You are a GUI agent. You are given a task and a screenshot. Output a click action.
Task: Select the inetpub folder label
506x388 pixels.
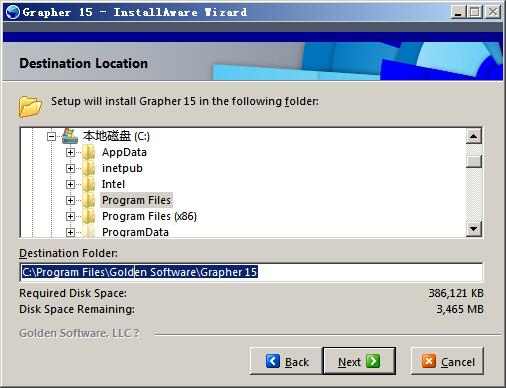(122, 168)
